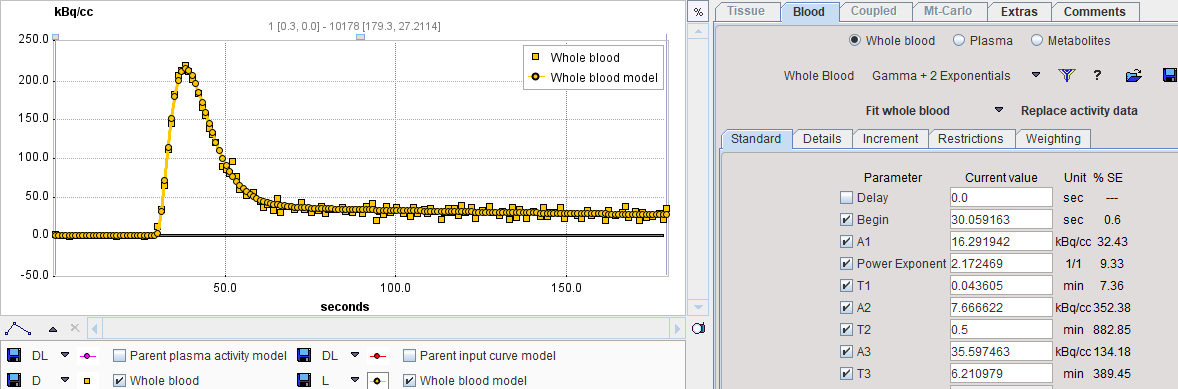Save the Whole blood model curve via disk icon

(x=304, y=381)
